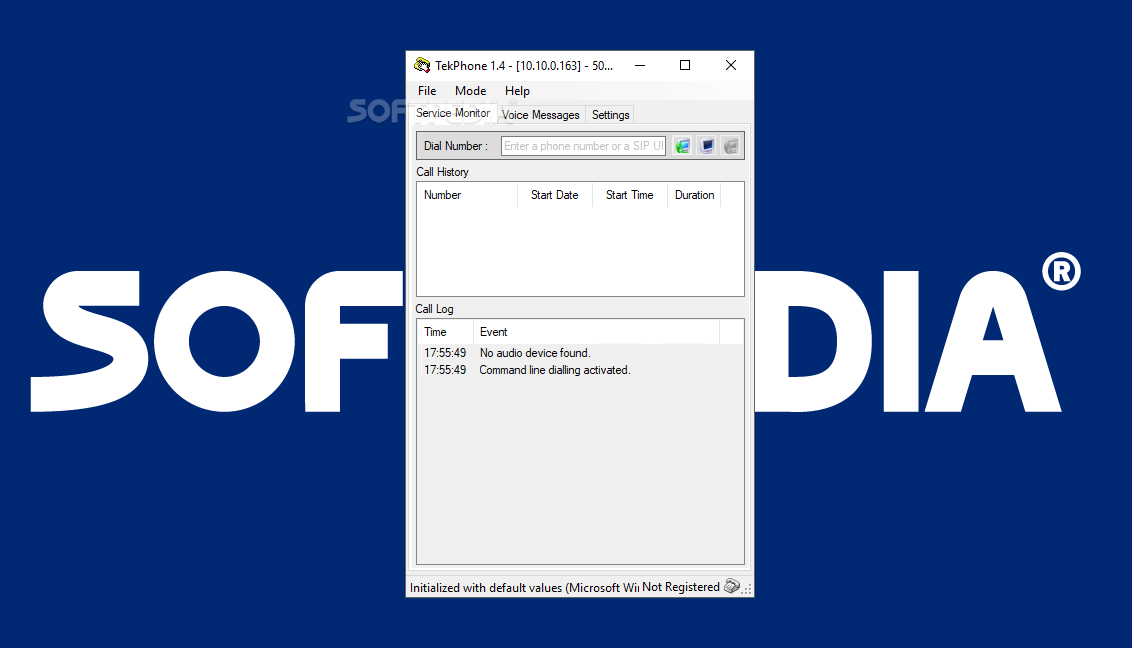This screenshot has height=648, width=1132.
Task: Open the Settings tab
Action: (611, 115)
